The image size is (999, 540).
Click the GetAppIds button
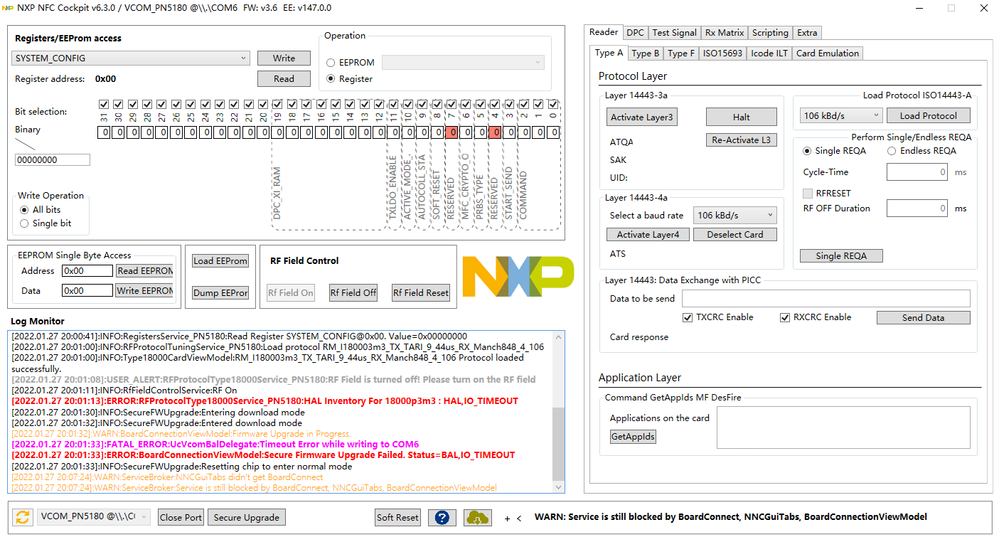point(633,437)
